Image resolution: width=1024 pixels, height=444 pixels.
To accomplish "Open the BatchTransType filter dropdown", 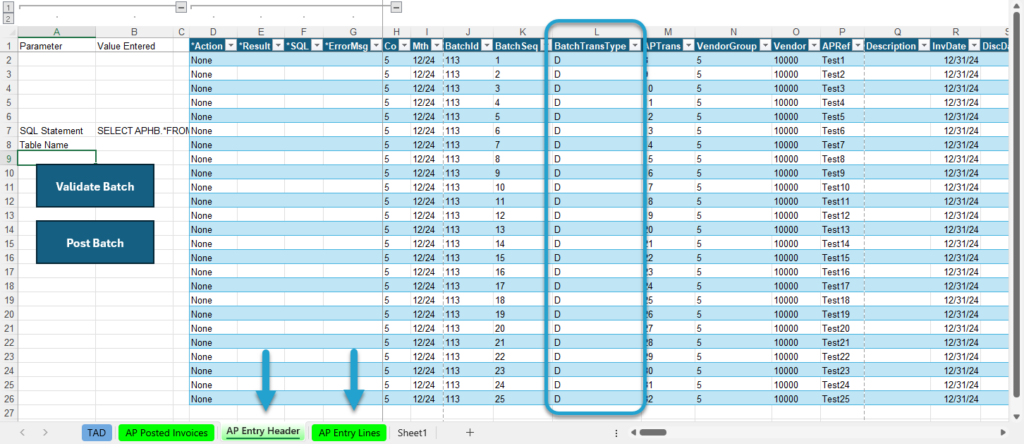I will coord(634,46).
